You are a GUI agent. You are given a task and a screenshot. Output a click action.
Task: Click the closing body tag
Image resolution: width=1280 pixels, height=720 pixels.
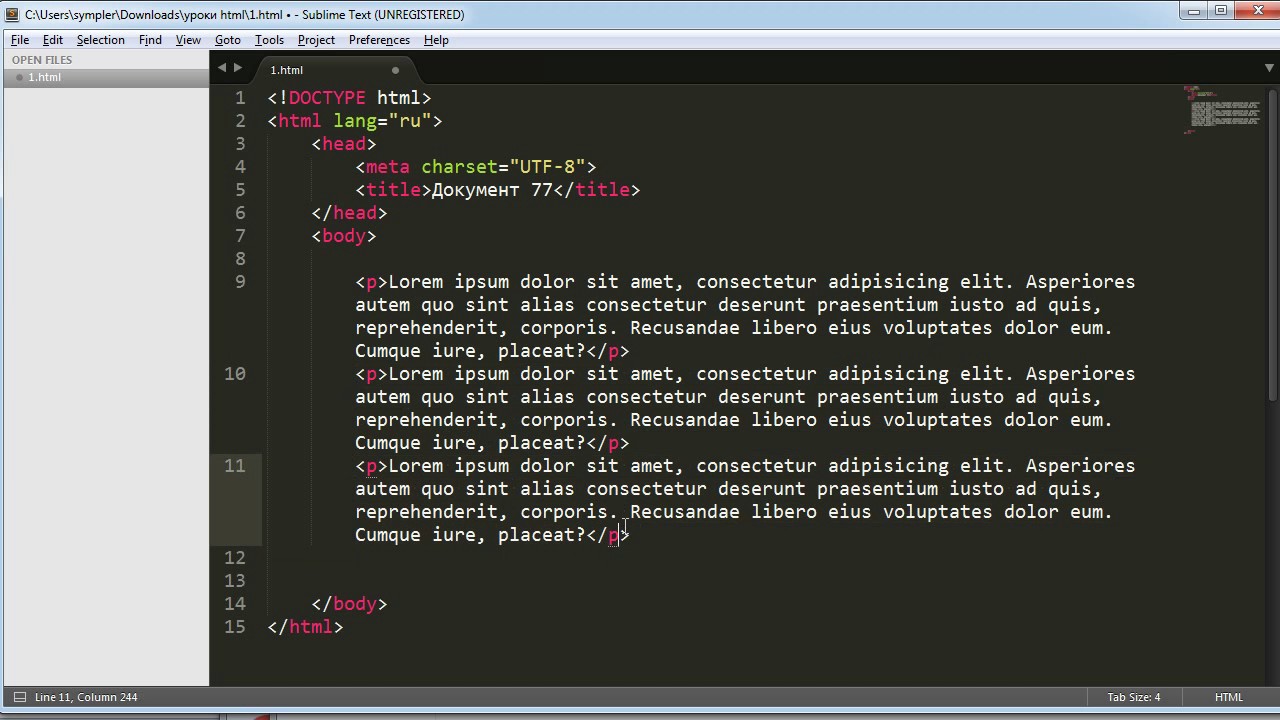[349, 604]
